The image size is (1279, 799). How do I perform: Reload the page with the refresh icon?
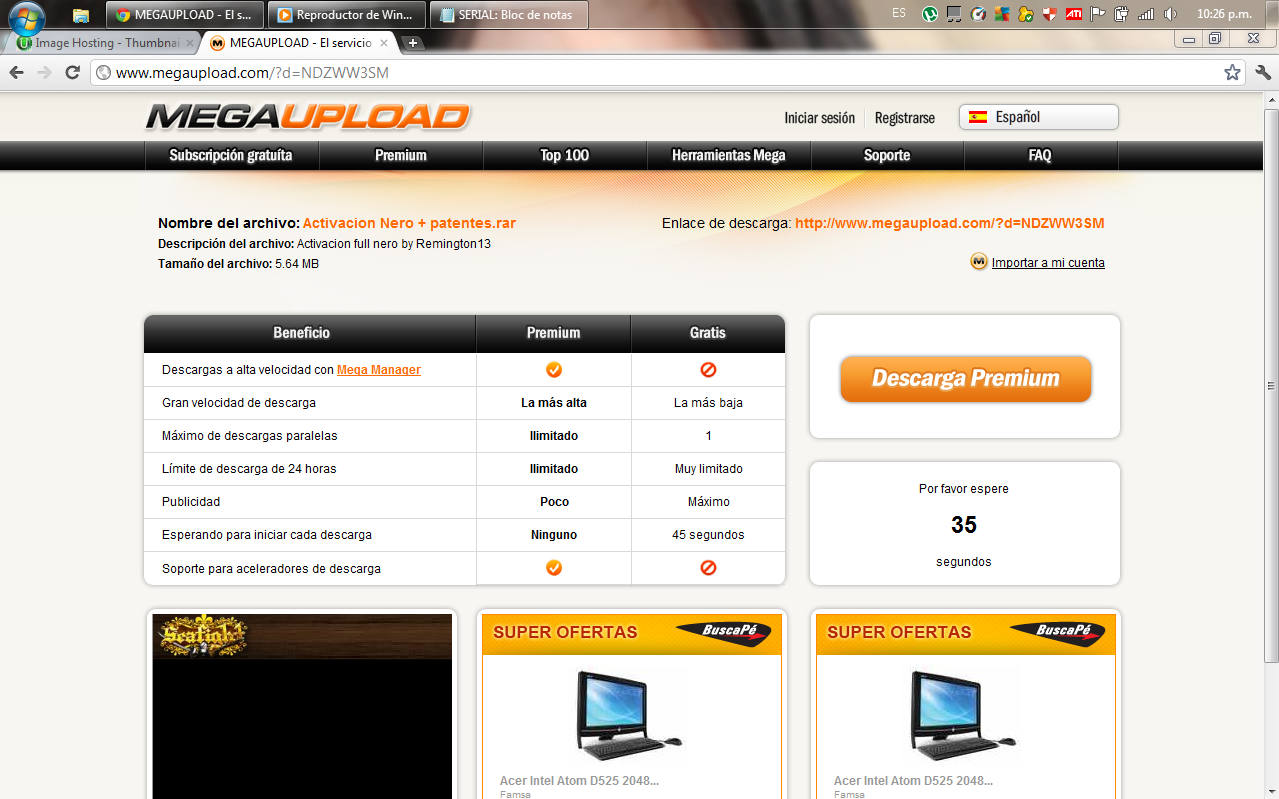point(72,72)
